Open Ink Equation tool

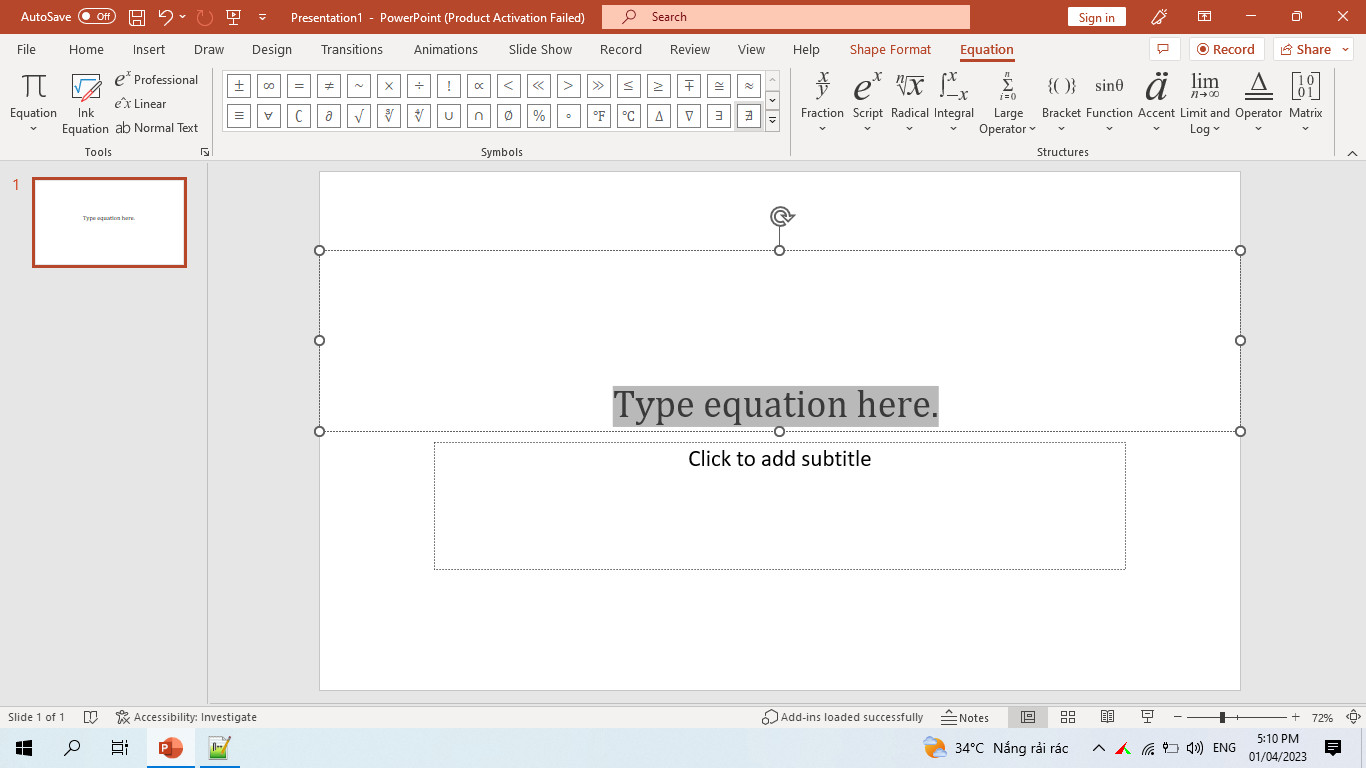[86, 104]
